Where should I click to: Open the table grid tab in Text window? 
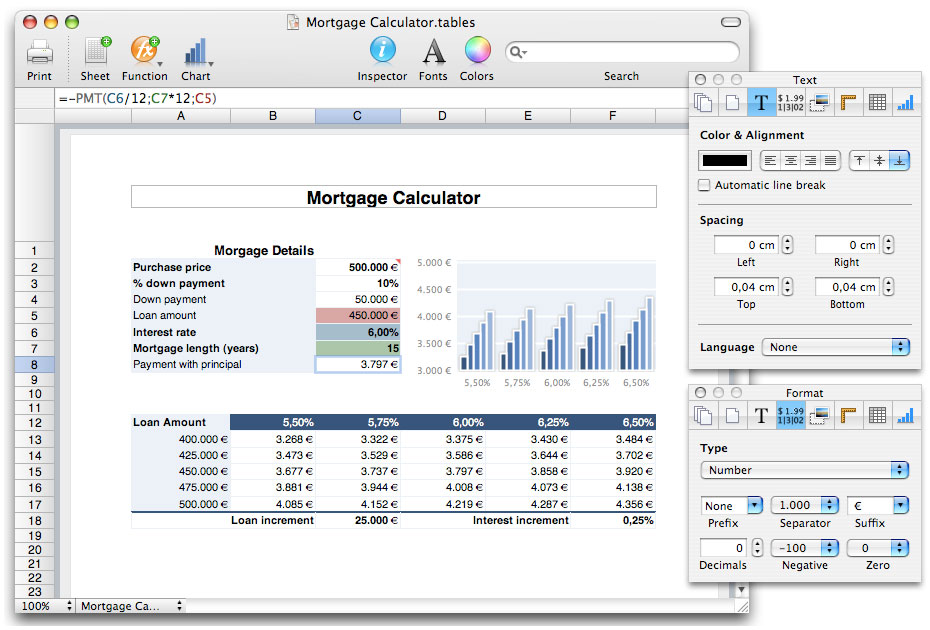[877, 103]
